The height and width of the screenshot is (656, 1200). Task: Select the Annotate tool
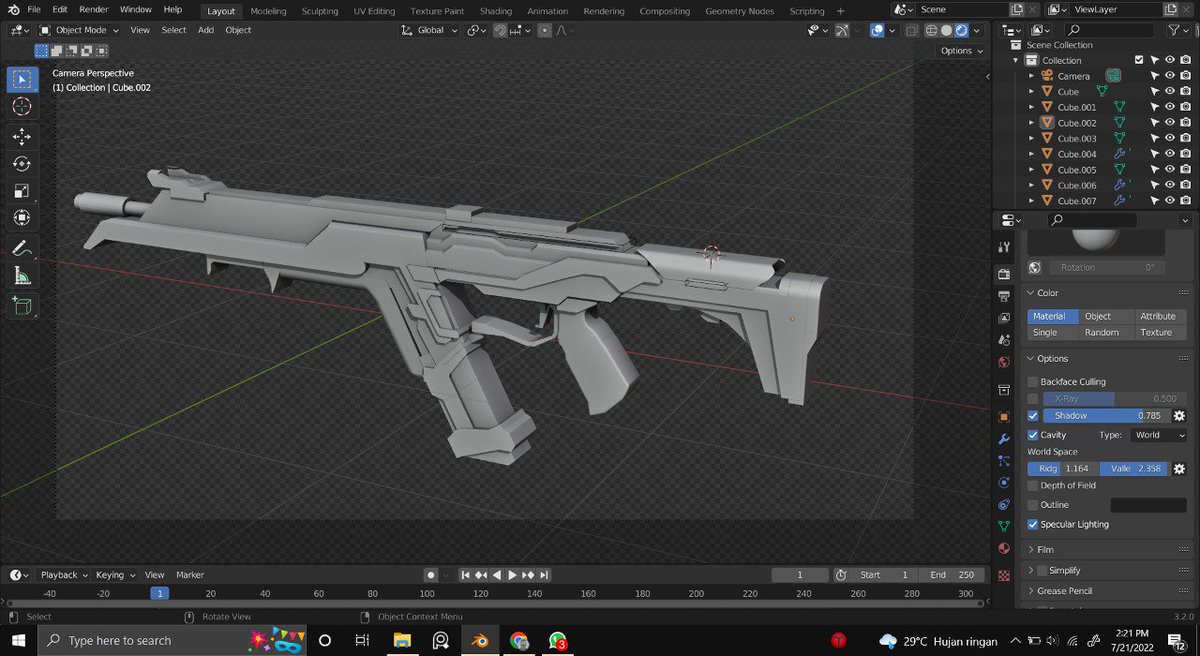22,247
